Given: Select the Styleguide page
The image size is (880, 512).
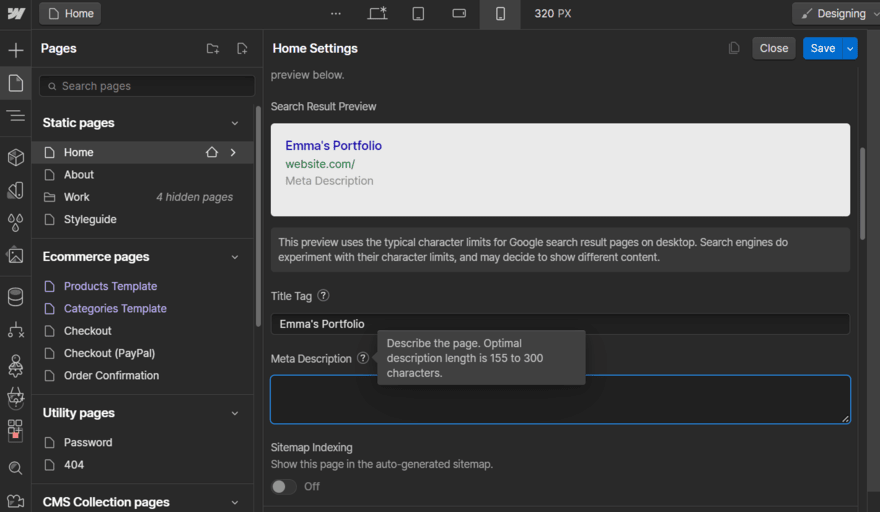Looking at the screenshot, I should (90, 220).
